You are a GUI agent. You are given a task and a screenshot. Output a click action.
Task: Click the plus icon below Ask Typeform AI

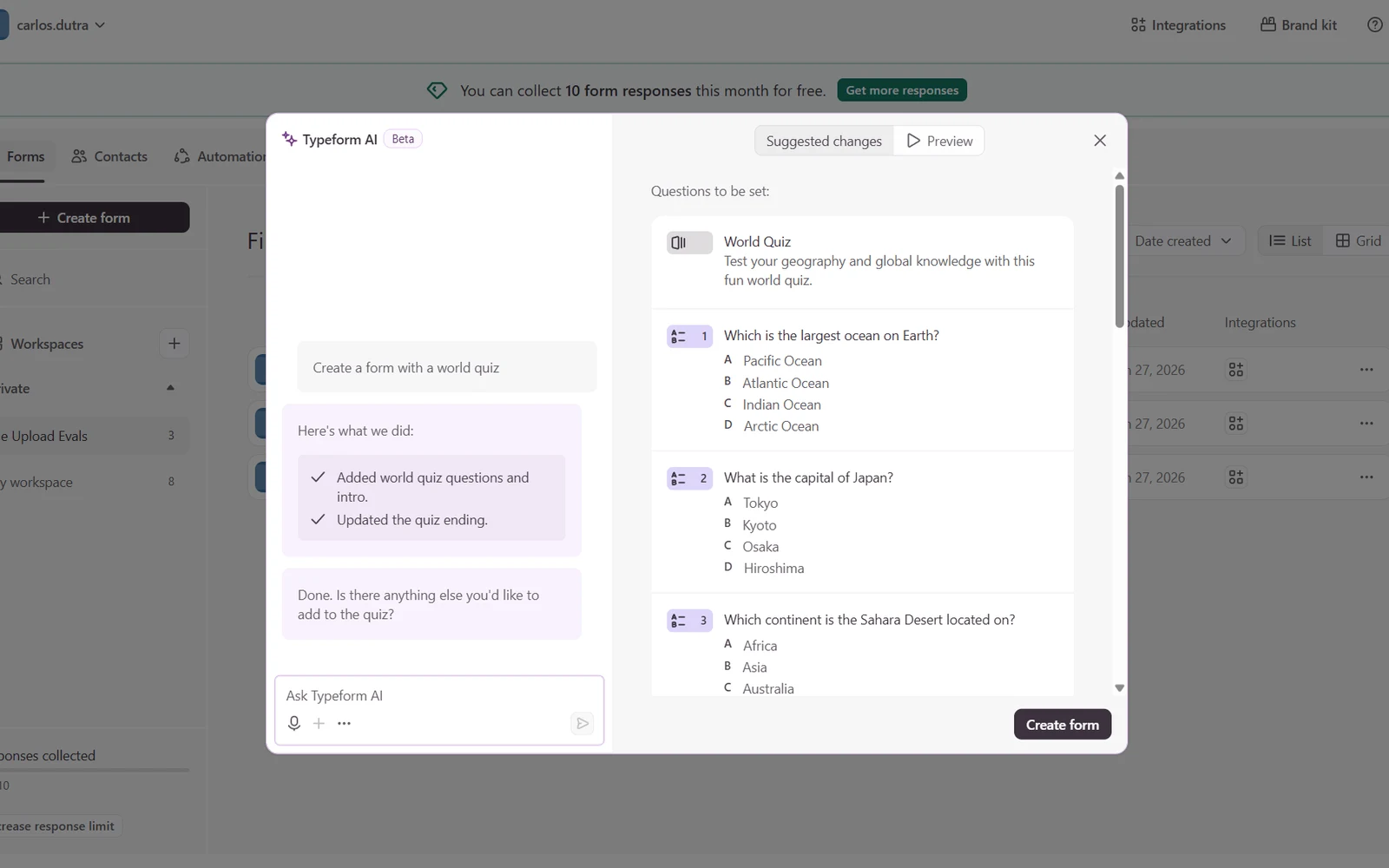point(319,723)
